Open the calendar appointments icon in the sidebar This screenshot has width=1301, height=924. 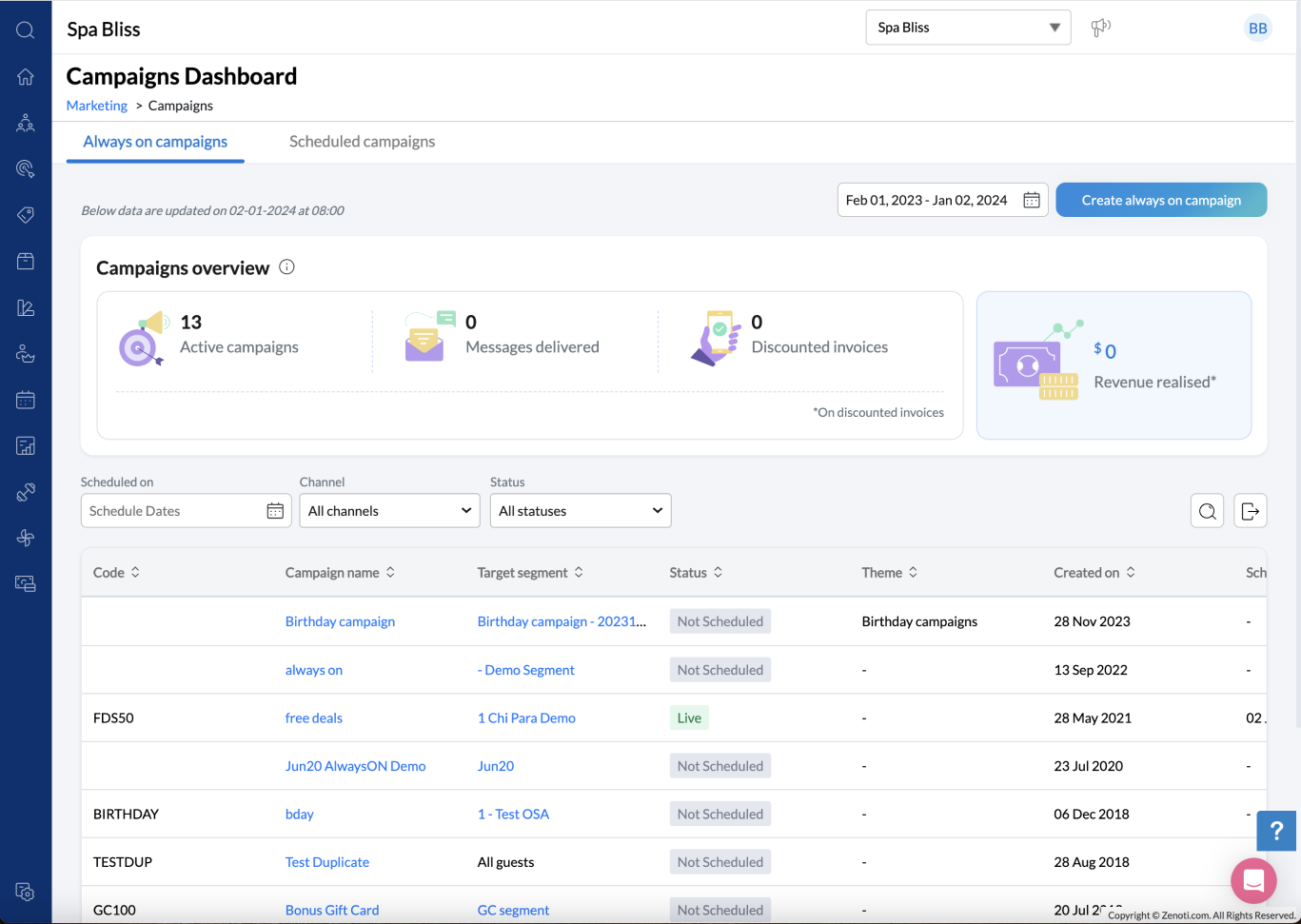click(26, 400)
